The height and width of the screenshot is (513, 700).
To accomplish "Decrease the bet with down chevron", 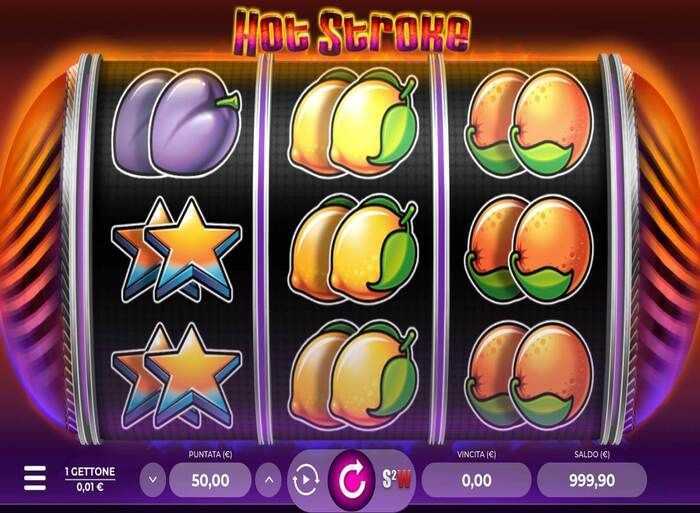I will tap(153, 480).
